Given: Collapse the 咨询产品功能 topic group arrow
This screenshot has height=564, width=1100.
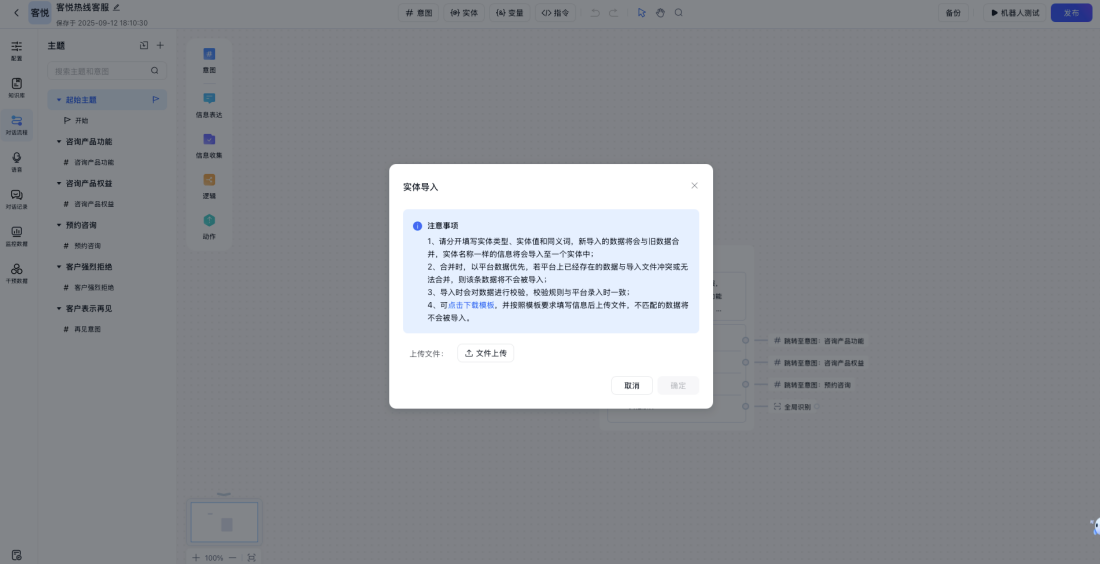Looking at the screenshot, I should point(59,142).
